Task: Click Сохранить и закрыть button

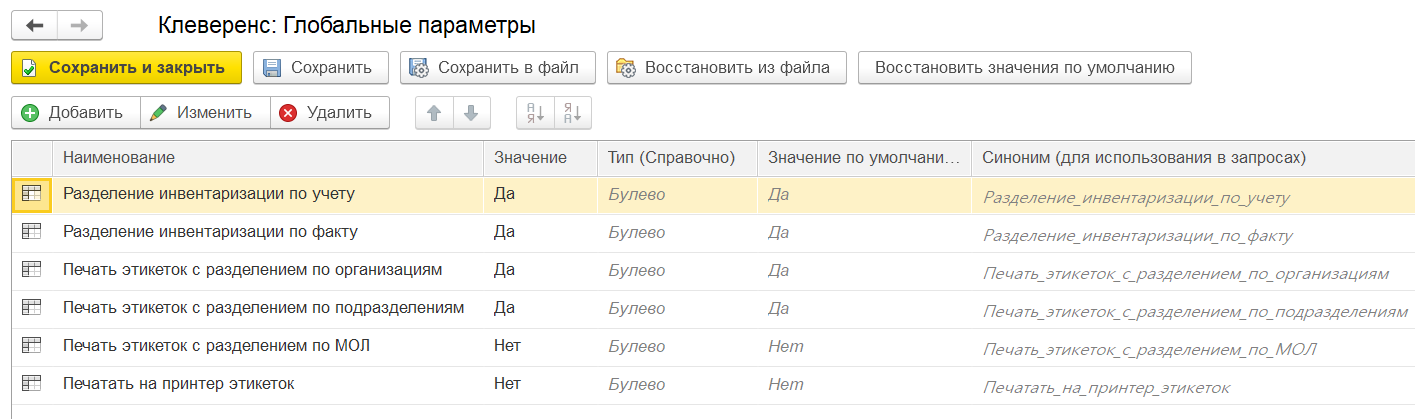Action: click(126, 68)
